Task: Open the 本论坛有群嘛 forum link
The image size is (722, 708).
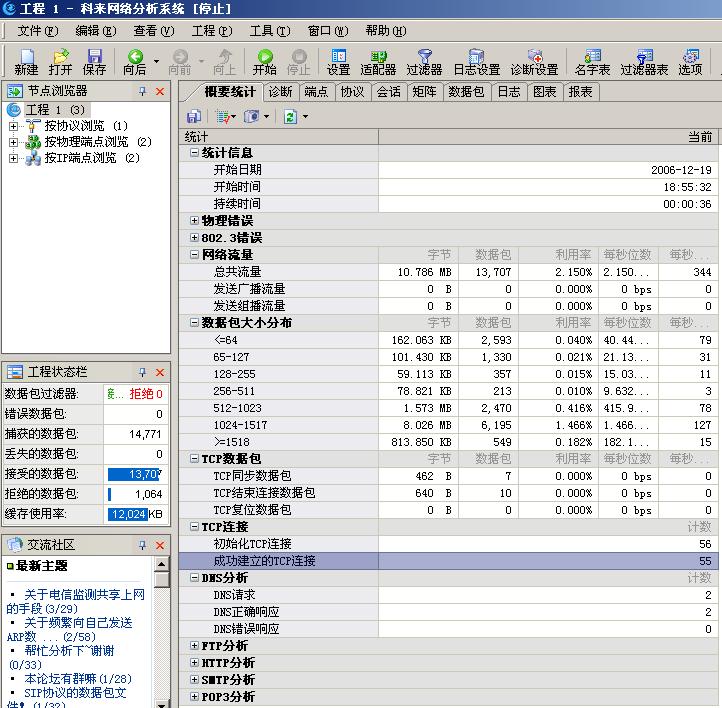Action: click(x=76, y=678)
